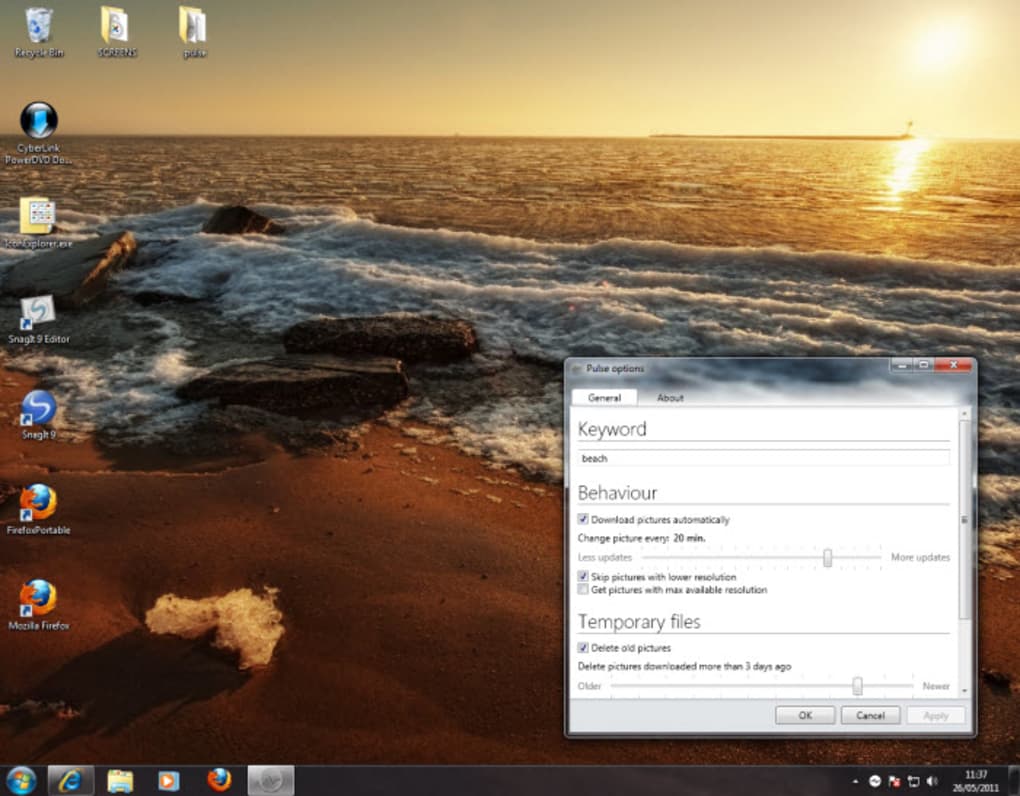Viewport: 1020px width, 796px height.
Task: Click the Change picture interval slider handle
Action: [827, 557]
